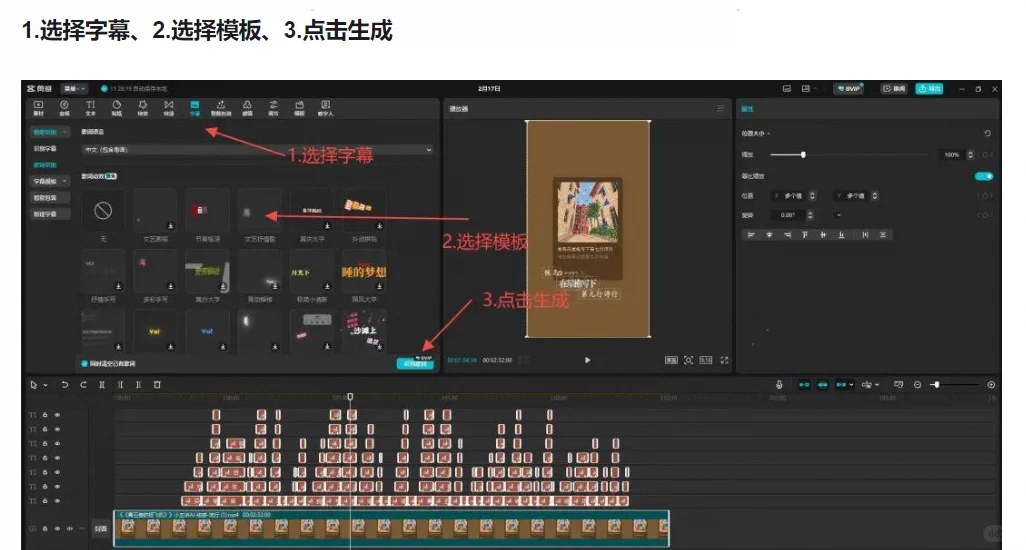
Task: Switch to the 模板 templates tab
Action: point(300,108)
